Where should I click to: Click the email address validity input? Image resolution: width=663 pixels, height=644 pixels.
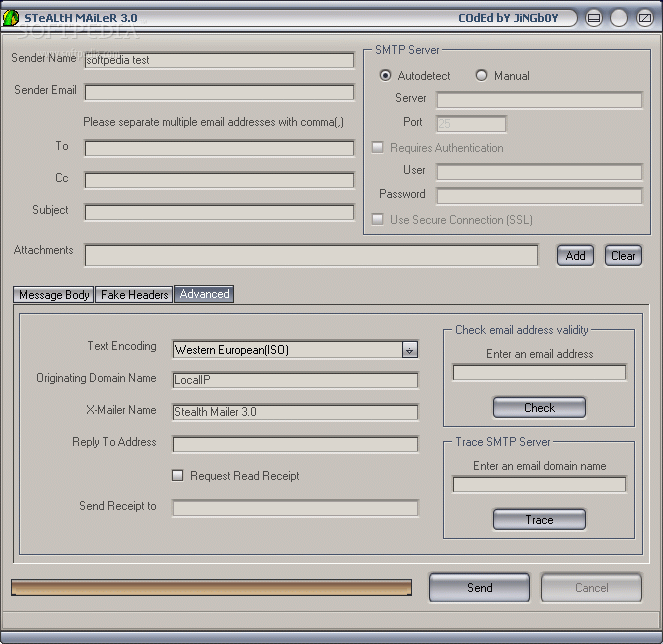tap(540, 373)
